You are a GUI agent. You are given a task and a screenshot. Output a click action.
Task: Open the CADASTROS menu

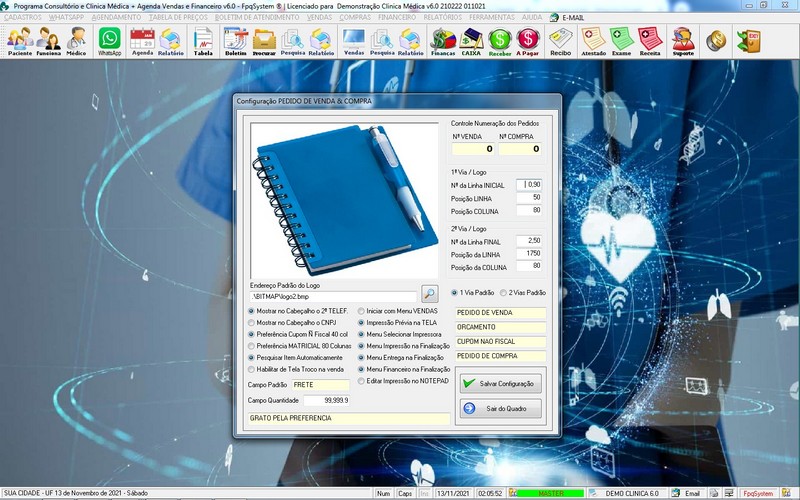tap(22, 17)
